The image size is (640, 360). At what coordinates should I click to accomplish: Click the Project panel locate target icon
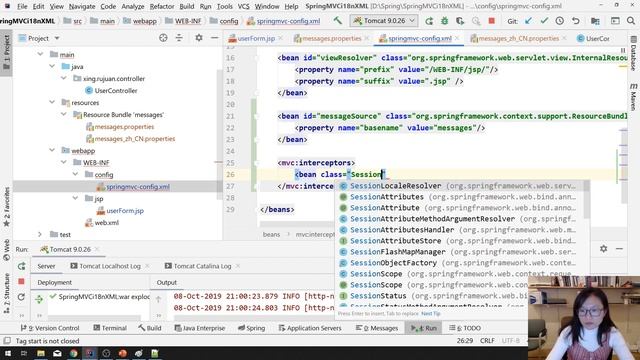pos(163,38)
